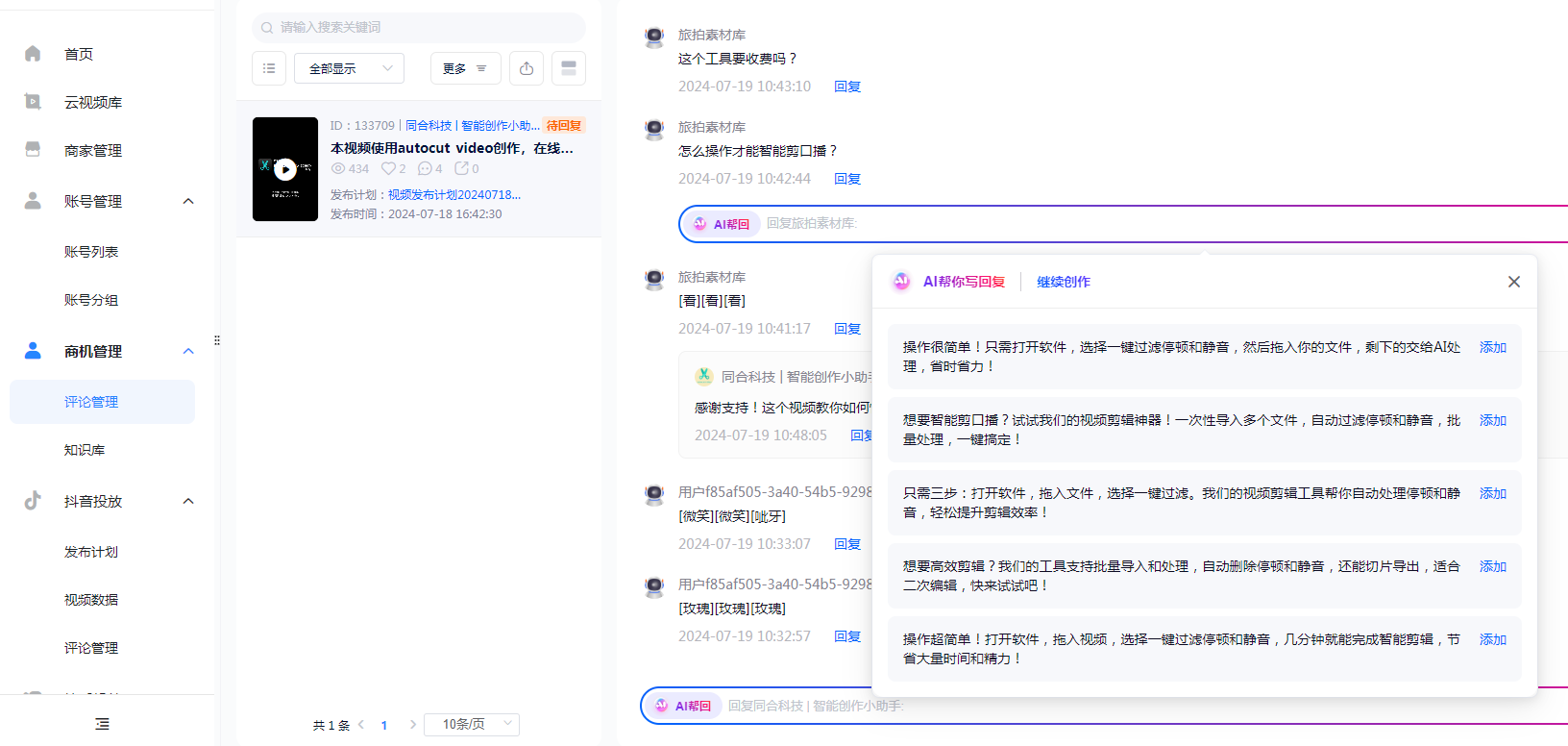The height and width of the screenshot is (746, 1568).
Task: Click avatar of [微笑][微笑][呲牙] comment
Action: [x=654, y=495]
